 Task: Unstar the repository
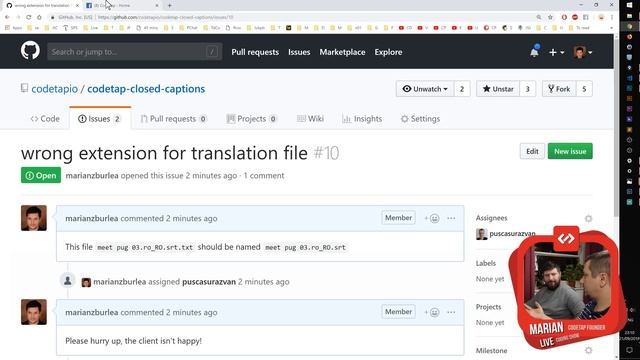[498, 89]
